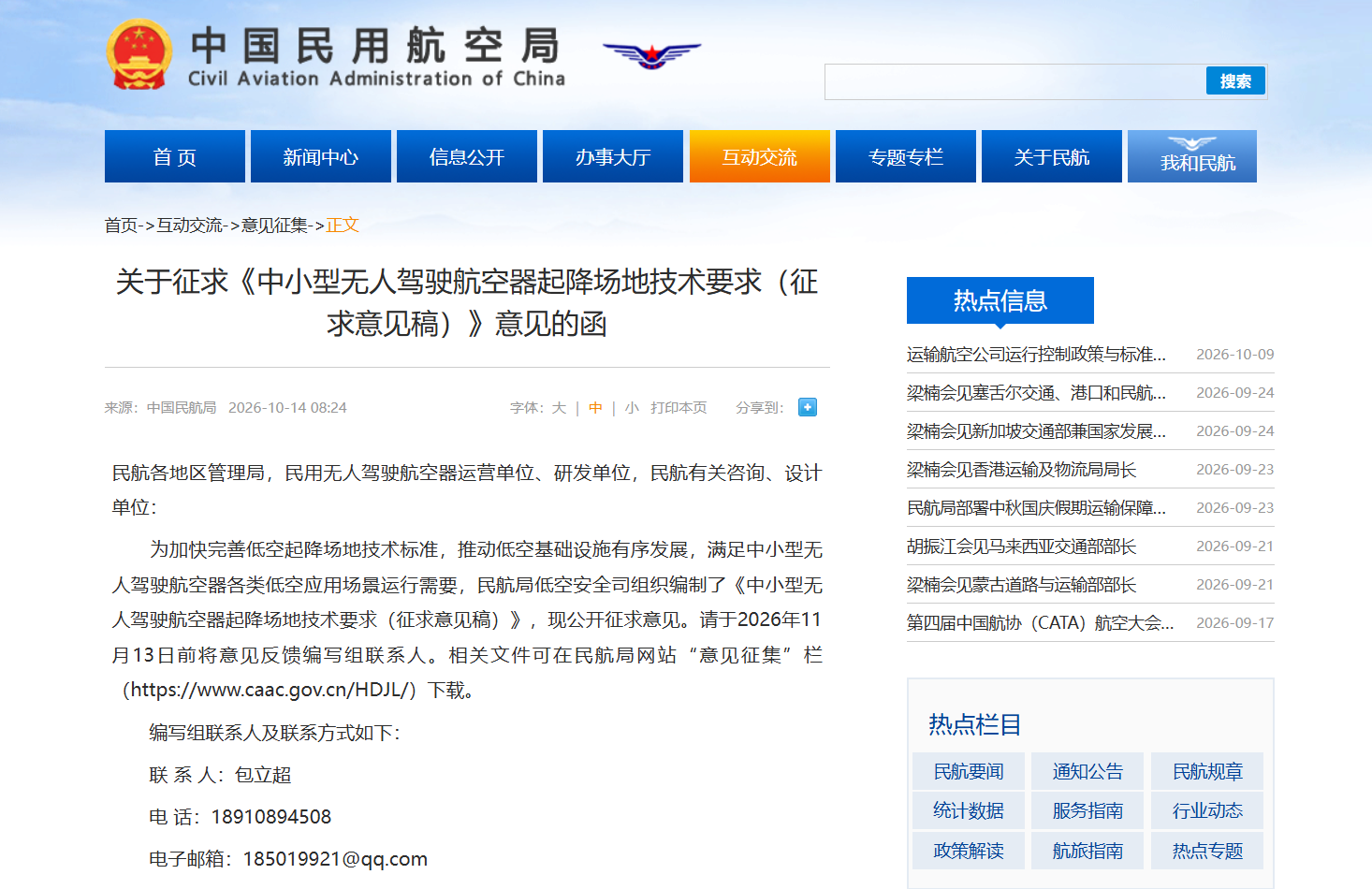Open news 梁楠会见塞舌尔交通、港口和民航

(x=1036, y=393)
